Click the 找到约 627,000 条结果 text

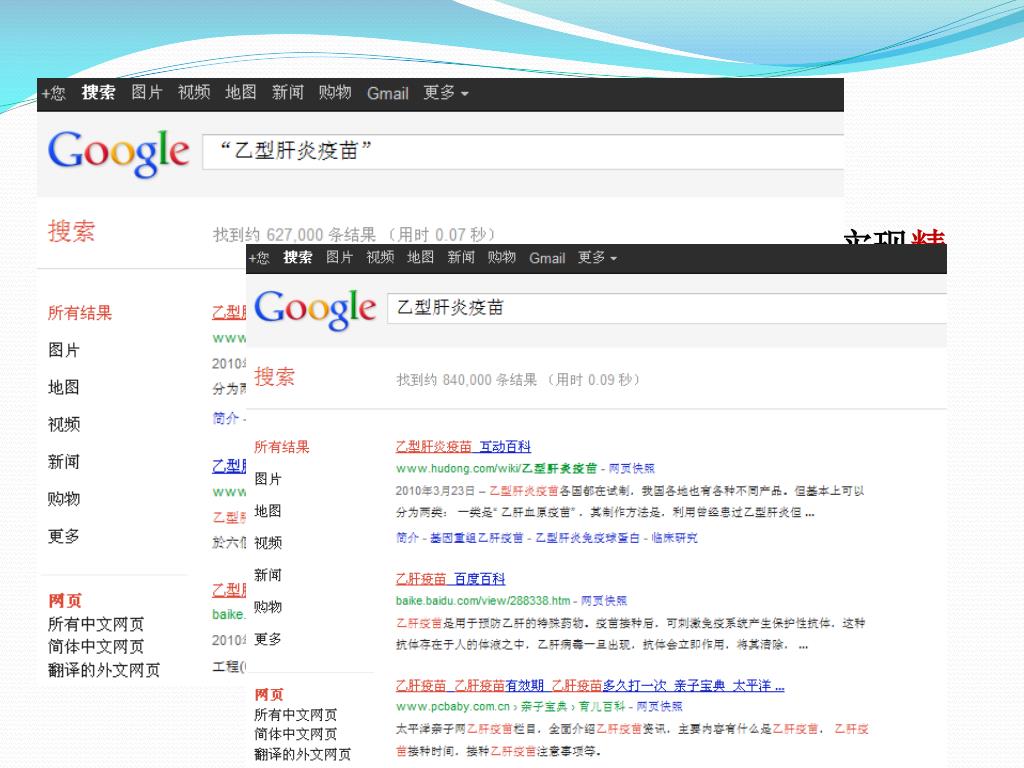[x=295, y=234]
